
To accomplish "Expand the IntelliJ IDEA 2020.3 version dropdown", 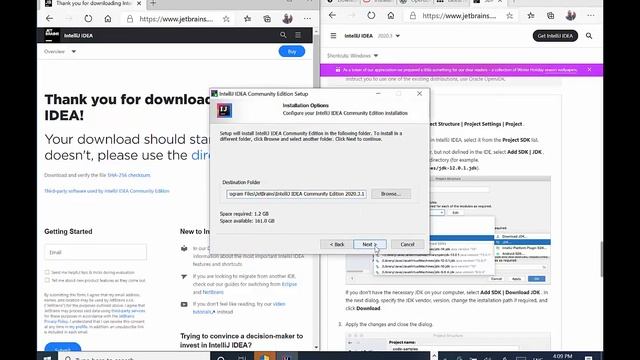I will pos(389,36).
